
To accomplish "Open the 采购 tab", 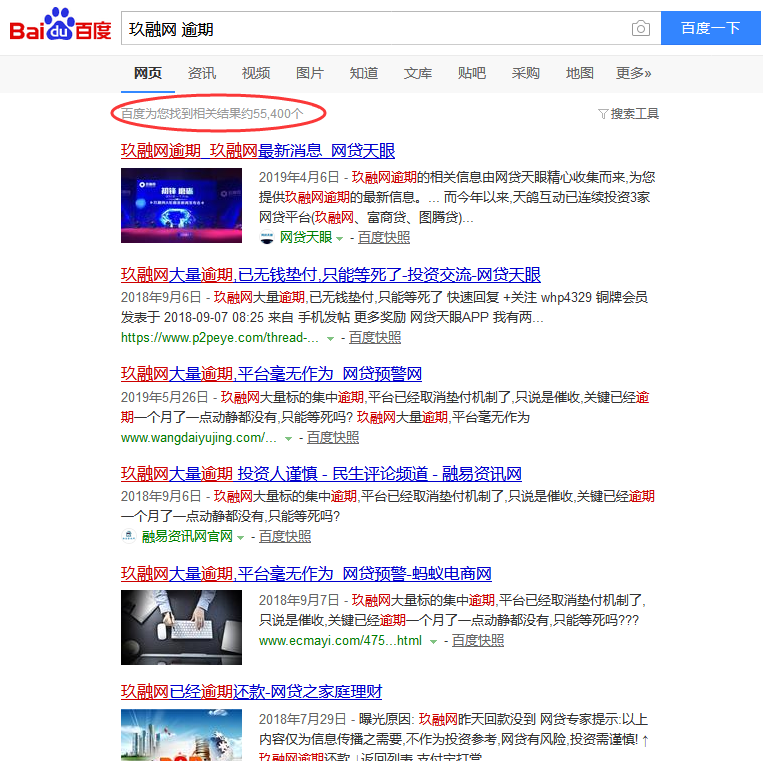I will pos(526,73).
